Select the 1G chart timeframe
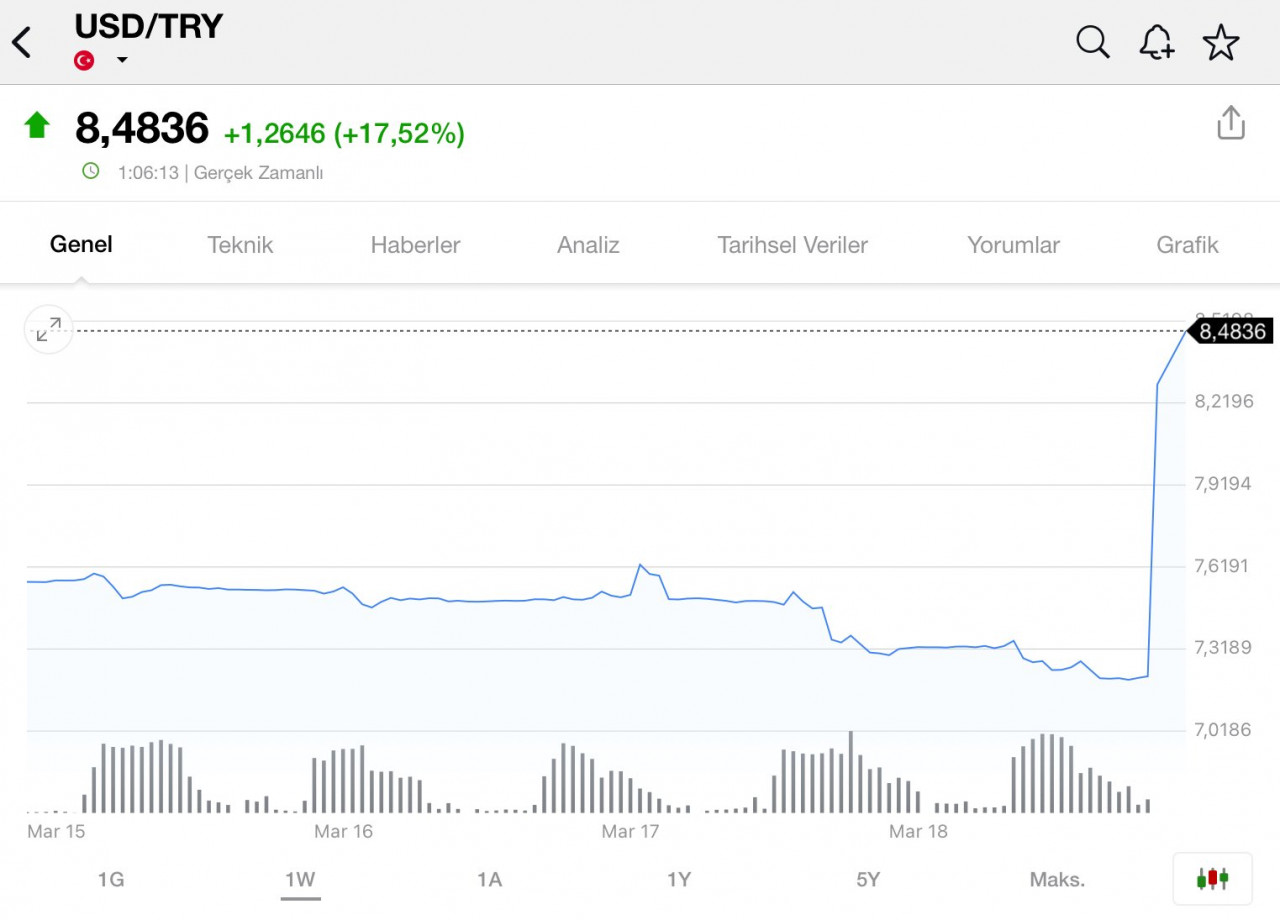Viewport: 1280px width, 920px height. [x=111, y=880]
